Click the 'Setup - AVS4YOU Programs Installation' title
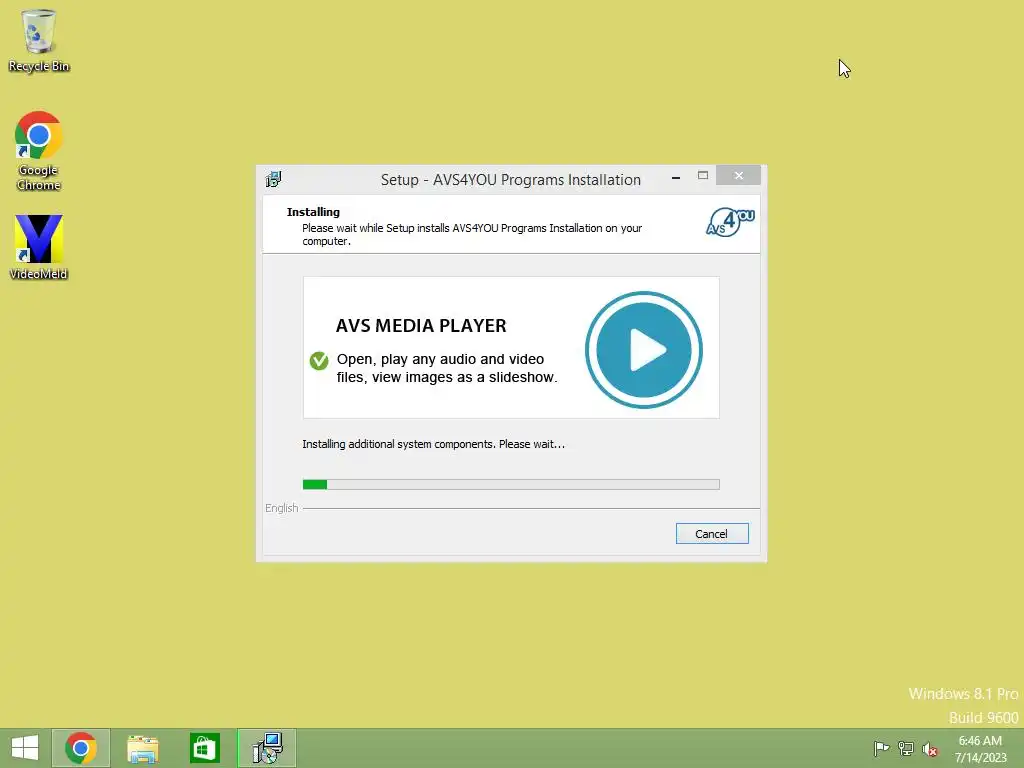This screenshot has height=768, width=1024. [511, 180]
